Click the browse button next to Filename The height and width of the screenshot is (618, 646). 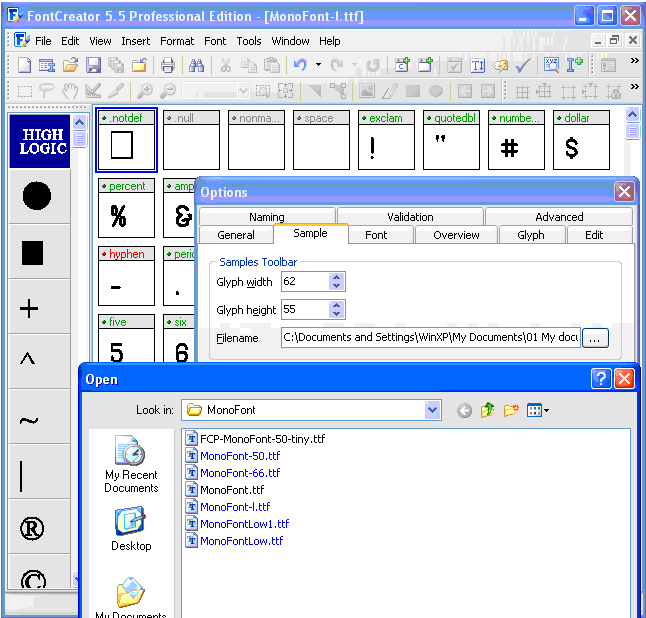pyautogui.click(x=594, y=338)
